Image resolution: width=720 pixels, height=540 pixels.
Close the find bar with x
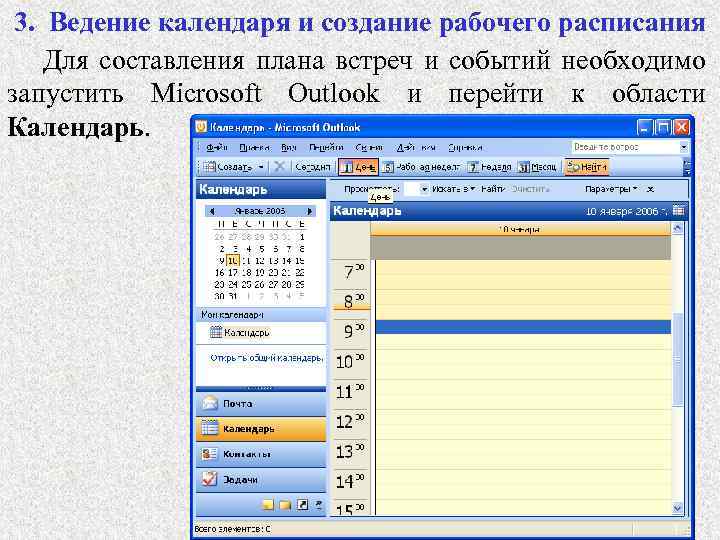(x=650, y=189)
